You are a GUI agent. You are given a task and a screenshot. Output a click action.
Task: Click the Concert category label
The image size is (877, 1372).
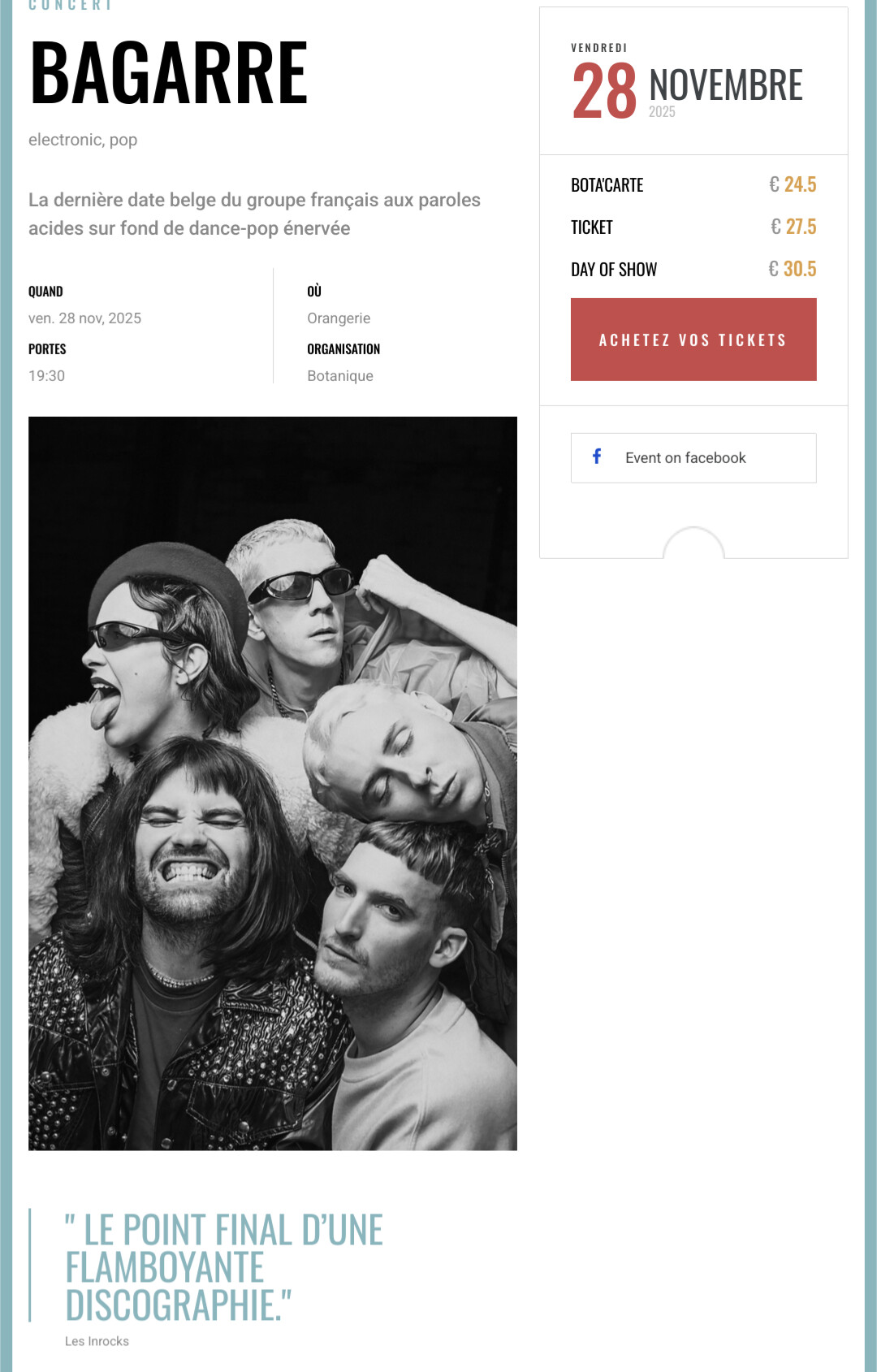tap(70, 5)
